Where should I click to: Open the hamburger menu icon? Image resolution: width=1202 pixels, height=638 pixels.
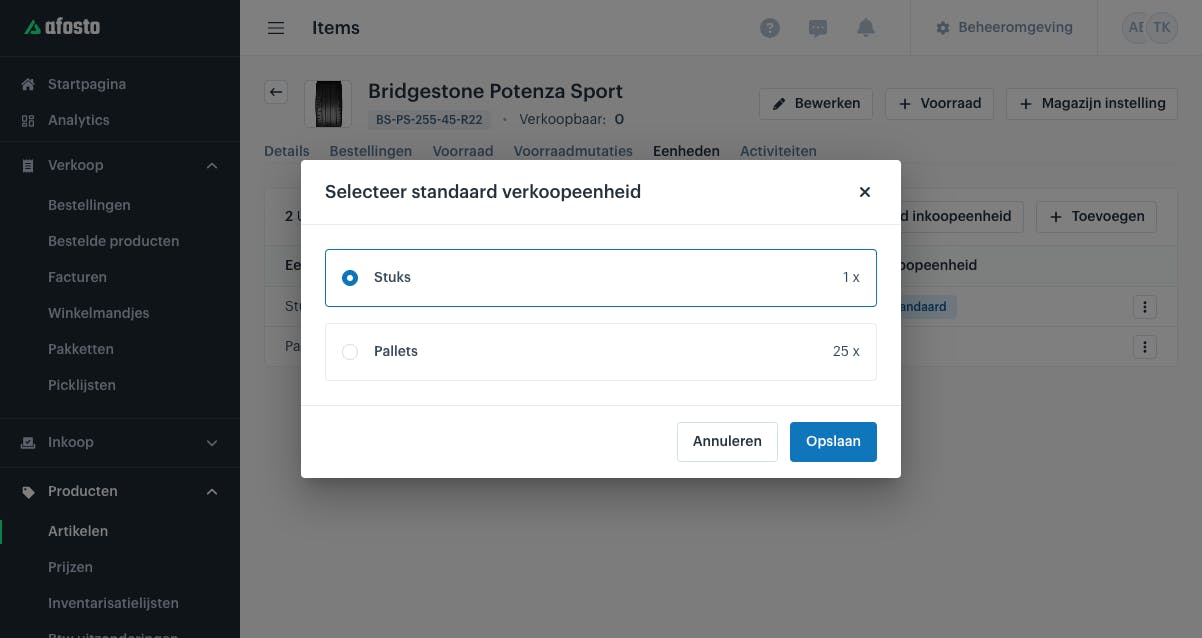tap(276, 28)
